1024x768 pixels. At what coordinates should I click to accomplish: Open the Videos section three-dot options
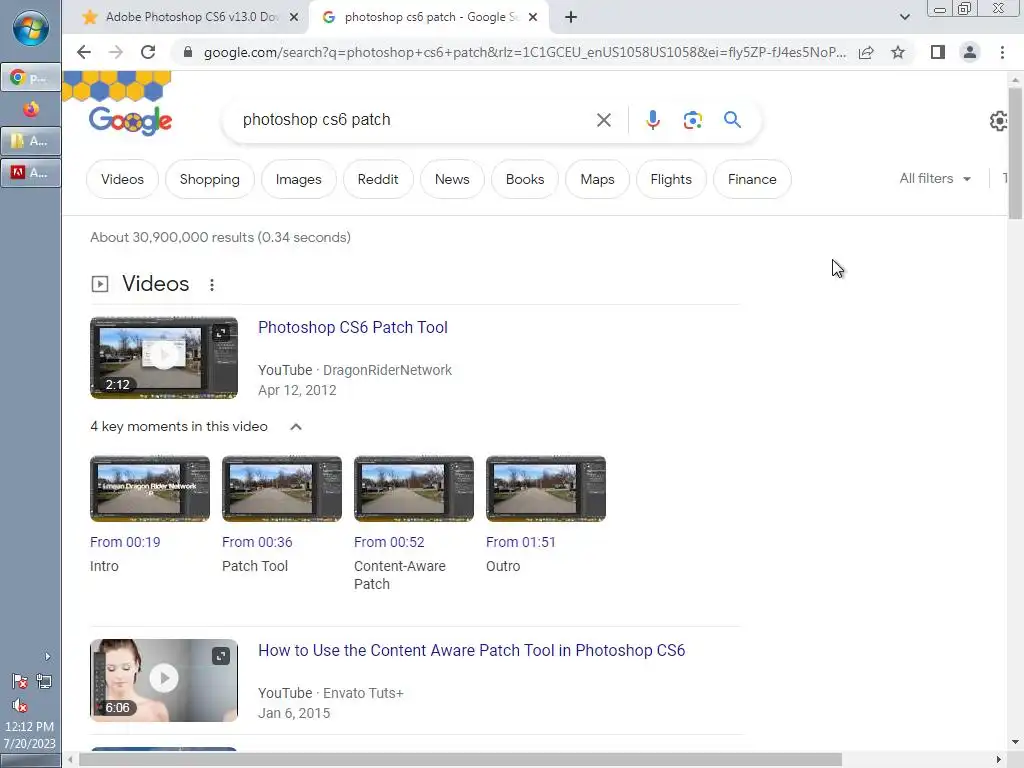pyautogui.click(x=212, y=285)
